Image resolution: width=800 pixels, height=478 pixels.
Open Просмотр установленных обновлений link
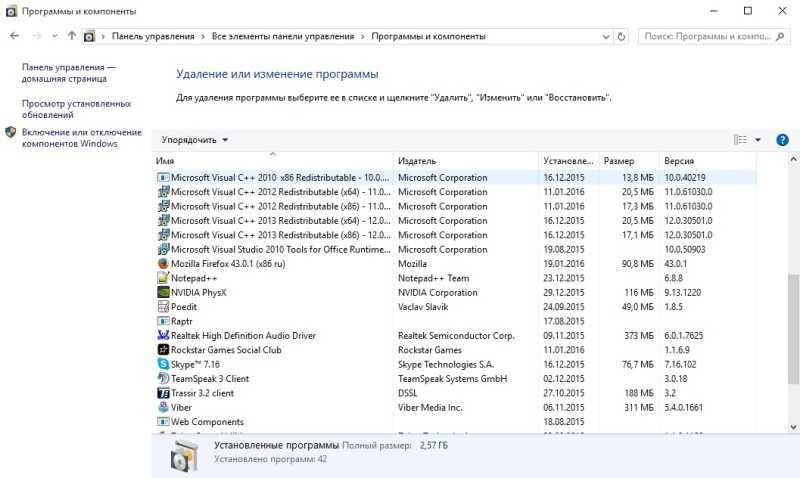click(x=76, y=109)
